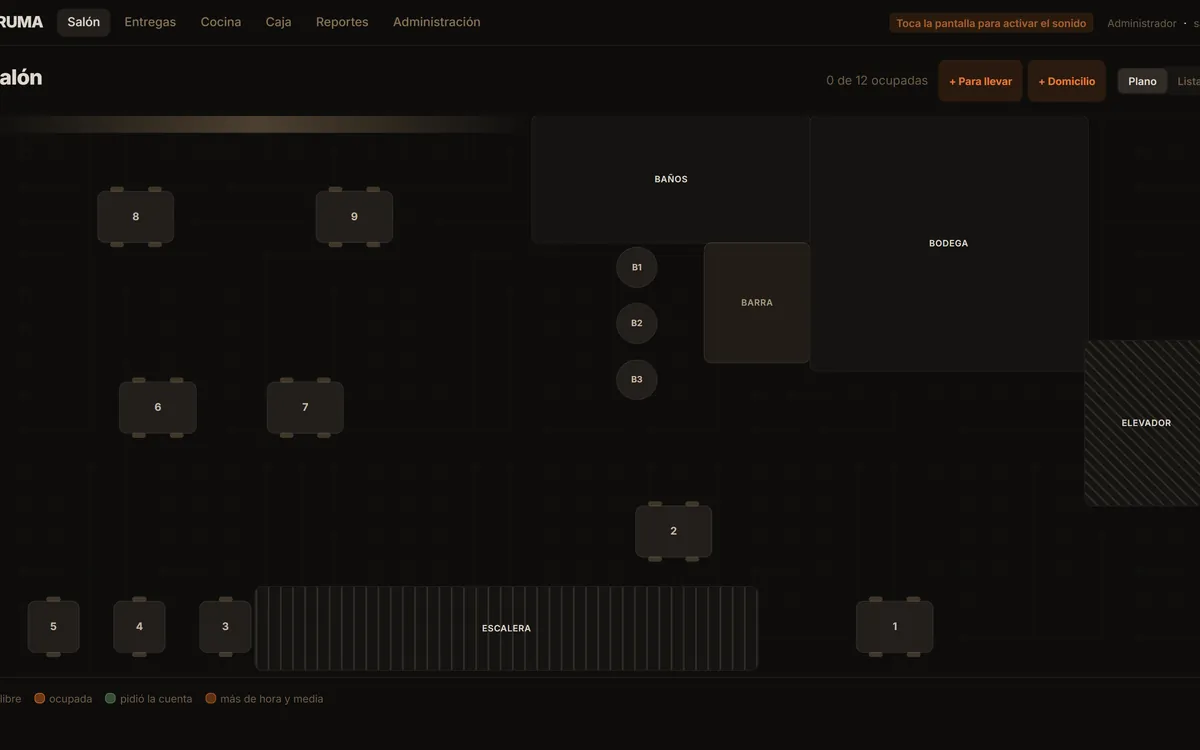
Task: Click the BODEGA zone label
Action: coord(948,243)
